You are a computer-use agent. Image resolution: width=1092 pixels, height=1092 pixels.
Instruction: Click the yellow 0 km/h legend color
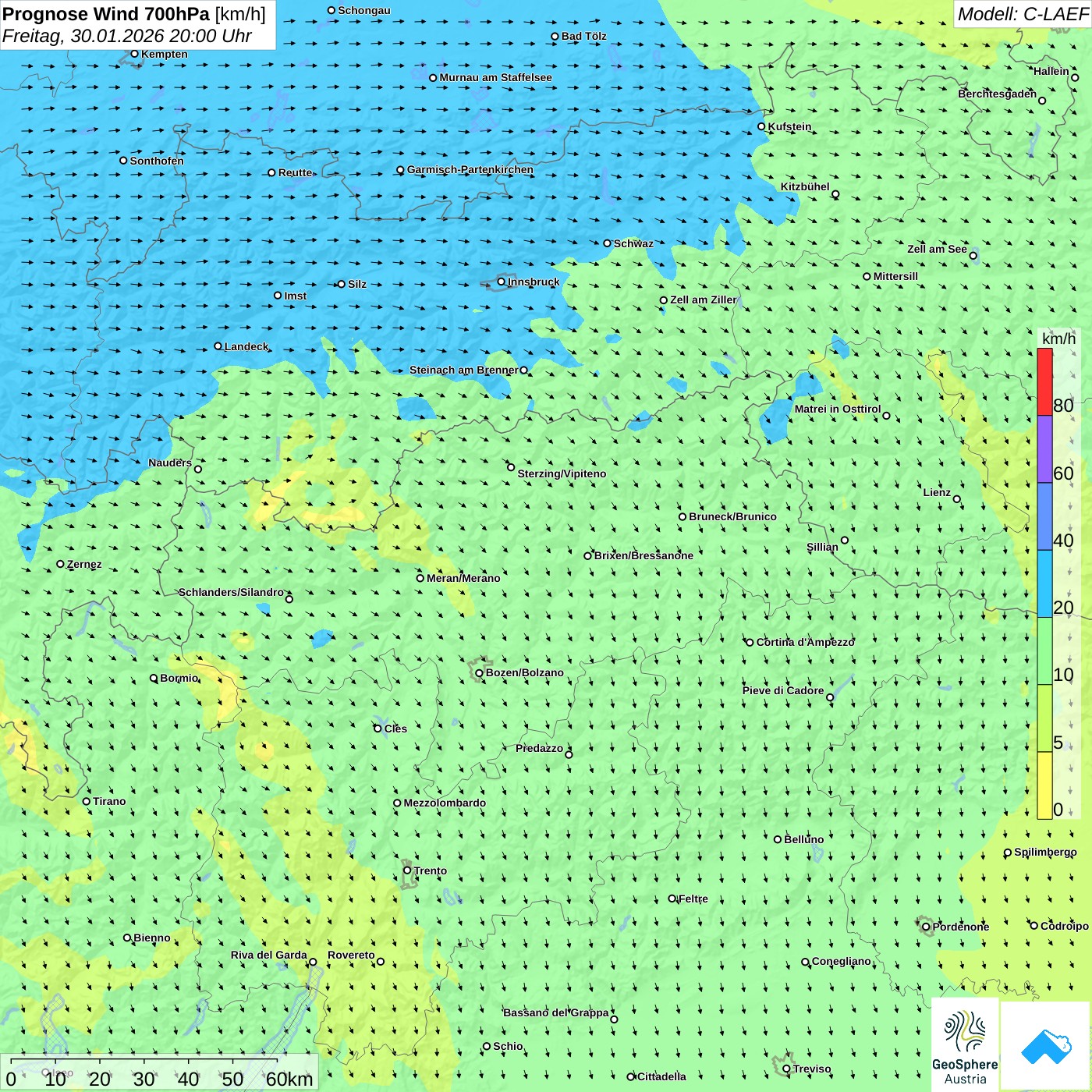(x=1044, y=785)
